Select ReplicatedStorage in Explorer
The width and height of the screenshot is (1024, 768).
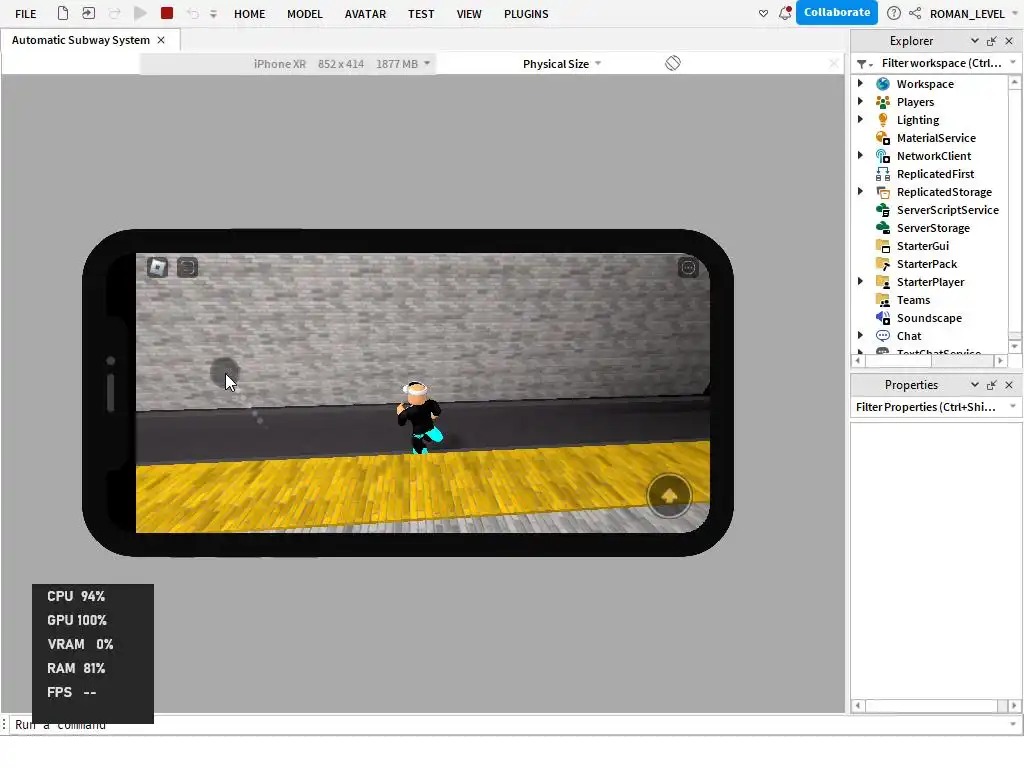(x=944, y=192)
